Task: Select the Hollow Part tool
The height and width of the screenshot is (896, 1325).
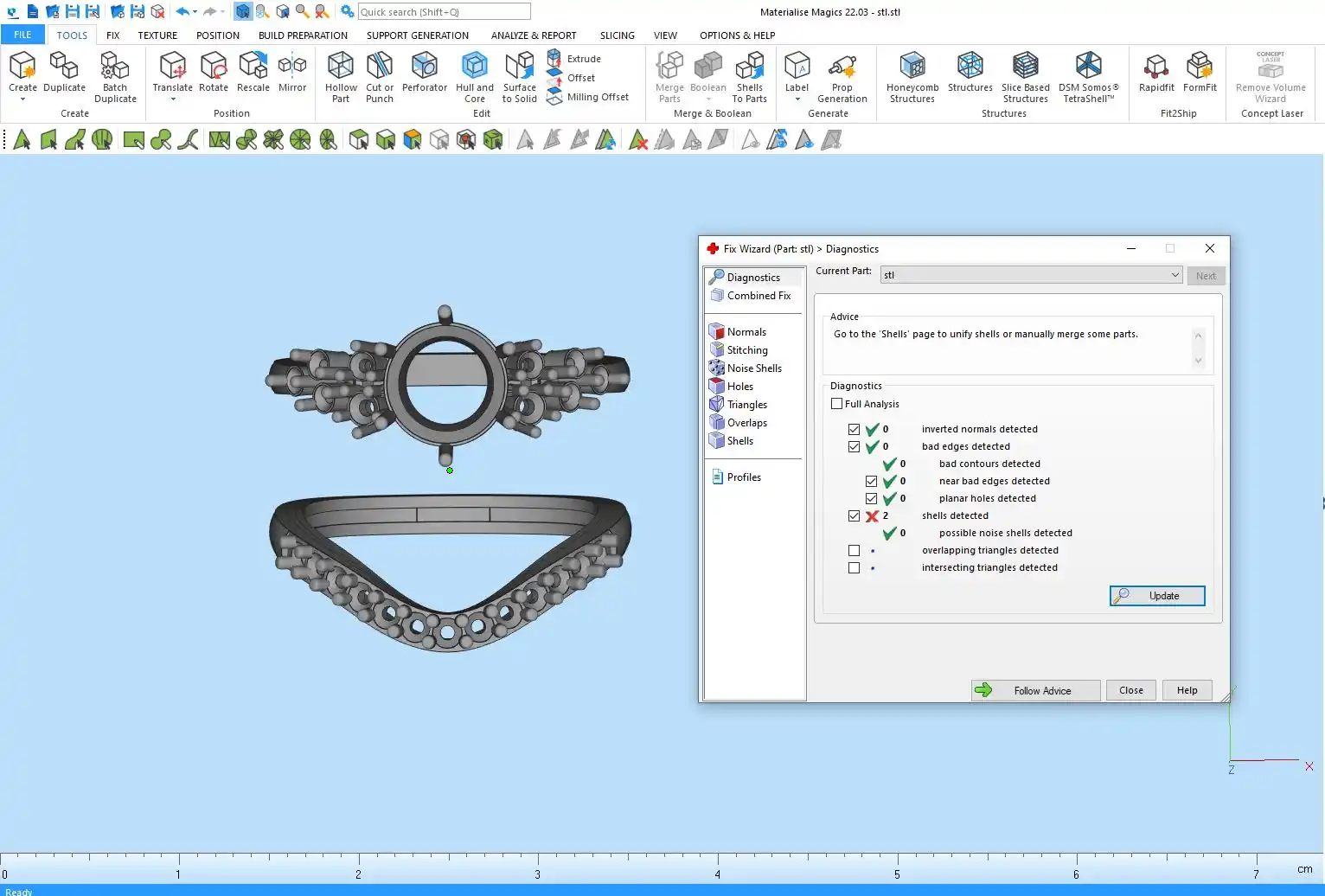Action: pyautogui.click(x=341, y=76)
